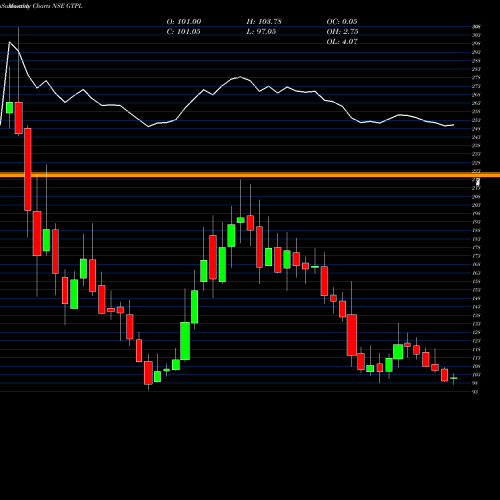Click the 'OH: 2.75' reading
Viewport: 500px width, 500px height.
tap(342, 32)
